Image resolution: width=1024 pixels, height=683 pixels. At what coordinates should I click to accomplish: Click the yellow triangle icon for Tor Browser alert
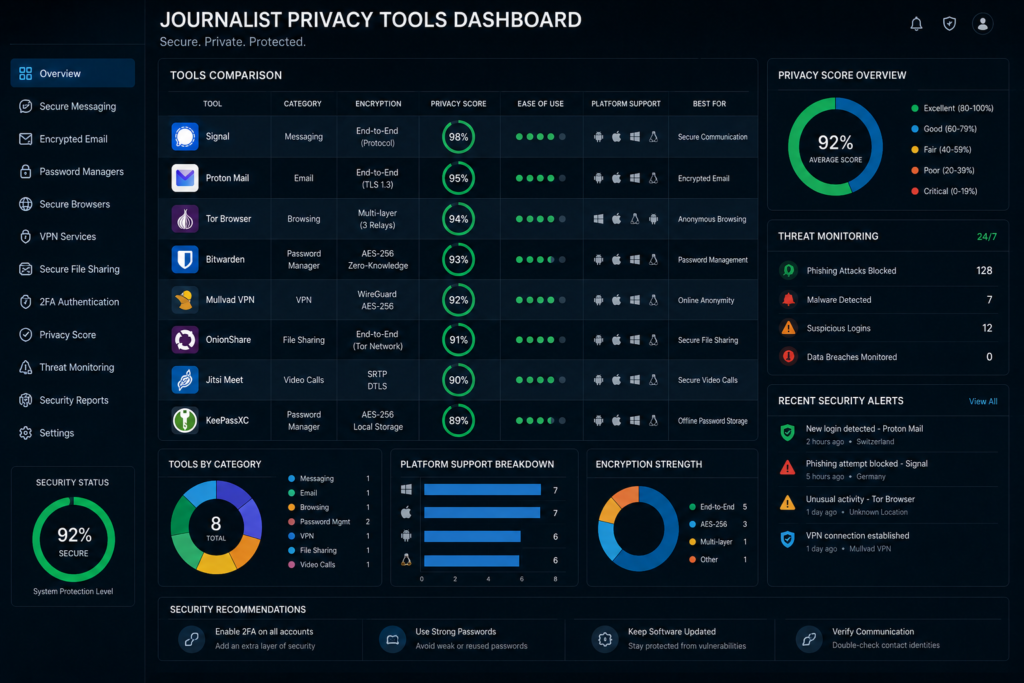pyautogui.click(x=788, y=503)
